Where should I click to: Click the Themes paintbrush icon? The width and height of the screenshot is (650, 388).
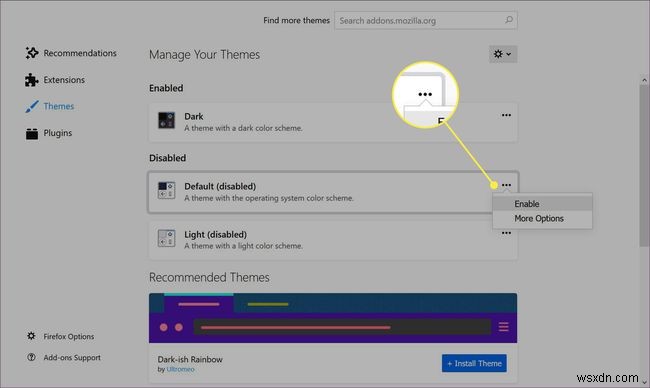[x=32, y=107]
